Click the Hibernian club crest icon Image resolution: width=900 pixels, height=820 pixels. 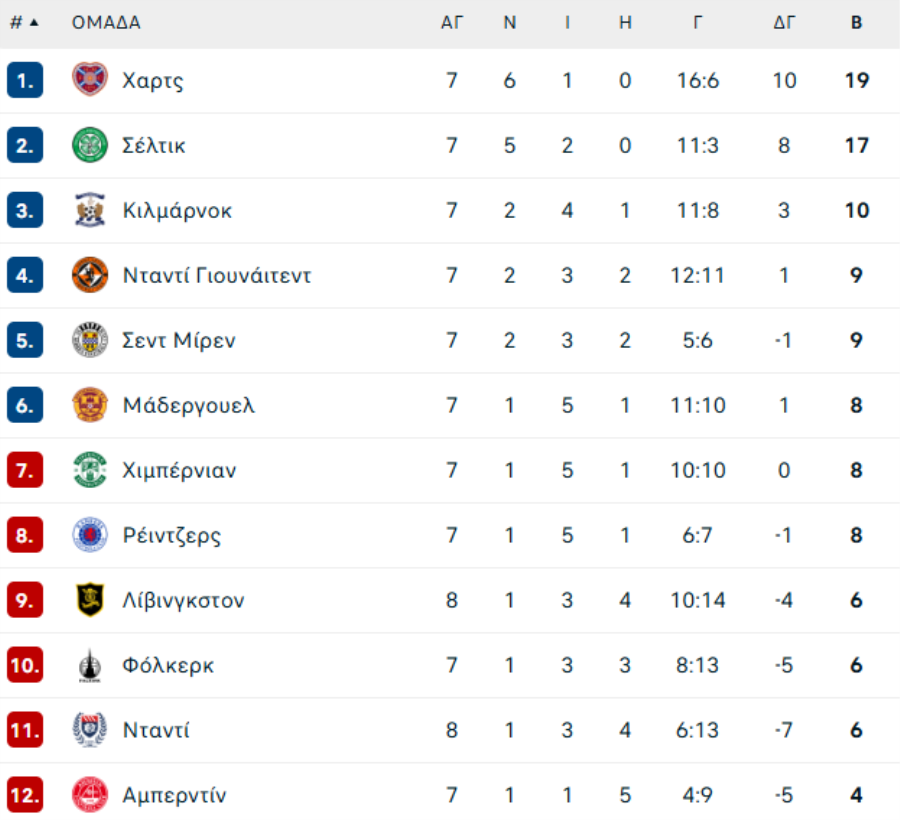coord(90,470)
